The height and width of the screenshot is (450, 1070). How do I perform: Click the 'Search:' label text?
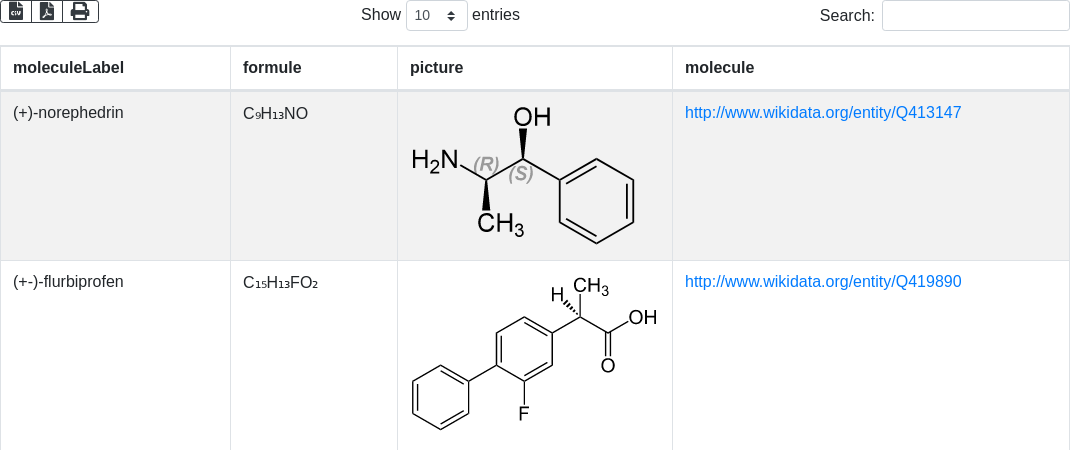(846, 16)
